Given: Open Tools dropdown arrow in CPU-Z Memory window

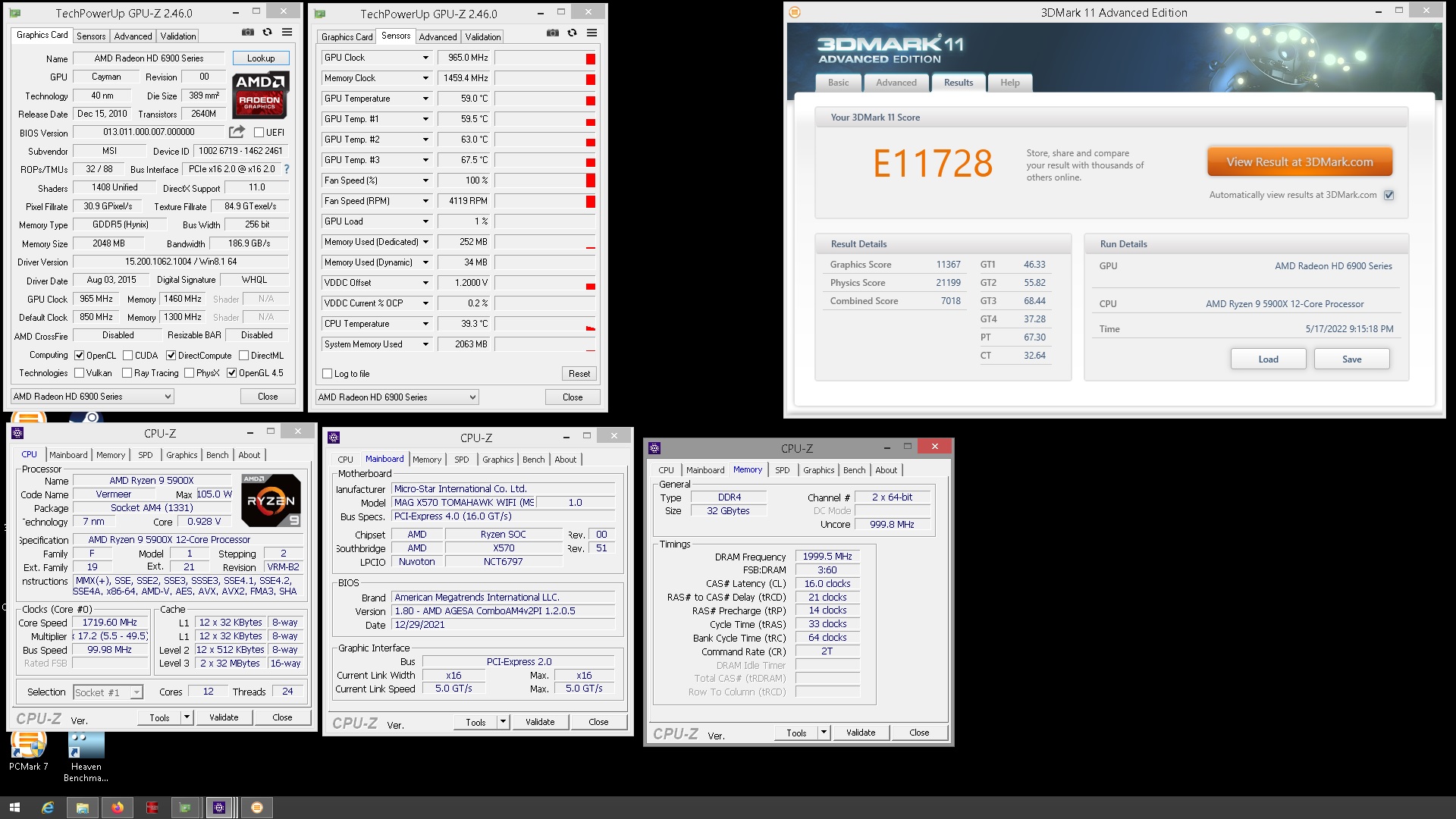Looking at the screenshot, I should click(824, 733).
